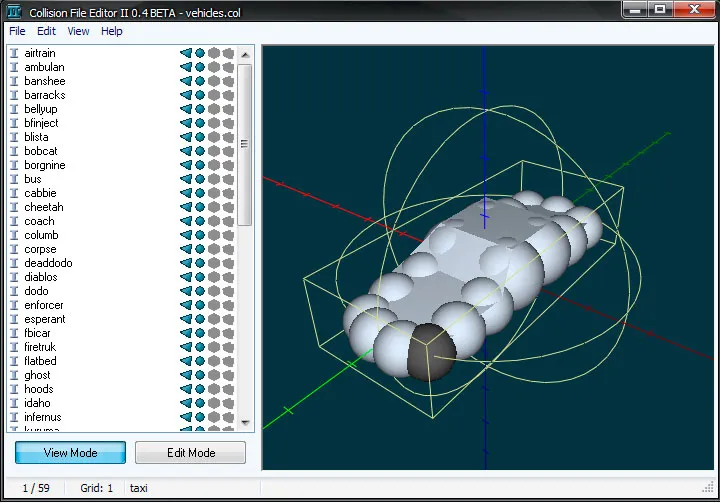Viewport: 720px width, 503px height.
Task: Click the teal triangle icon for airtrain
Action: tap(185, 53)
